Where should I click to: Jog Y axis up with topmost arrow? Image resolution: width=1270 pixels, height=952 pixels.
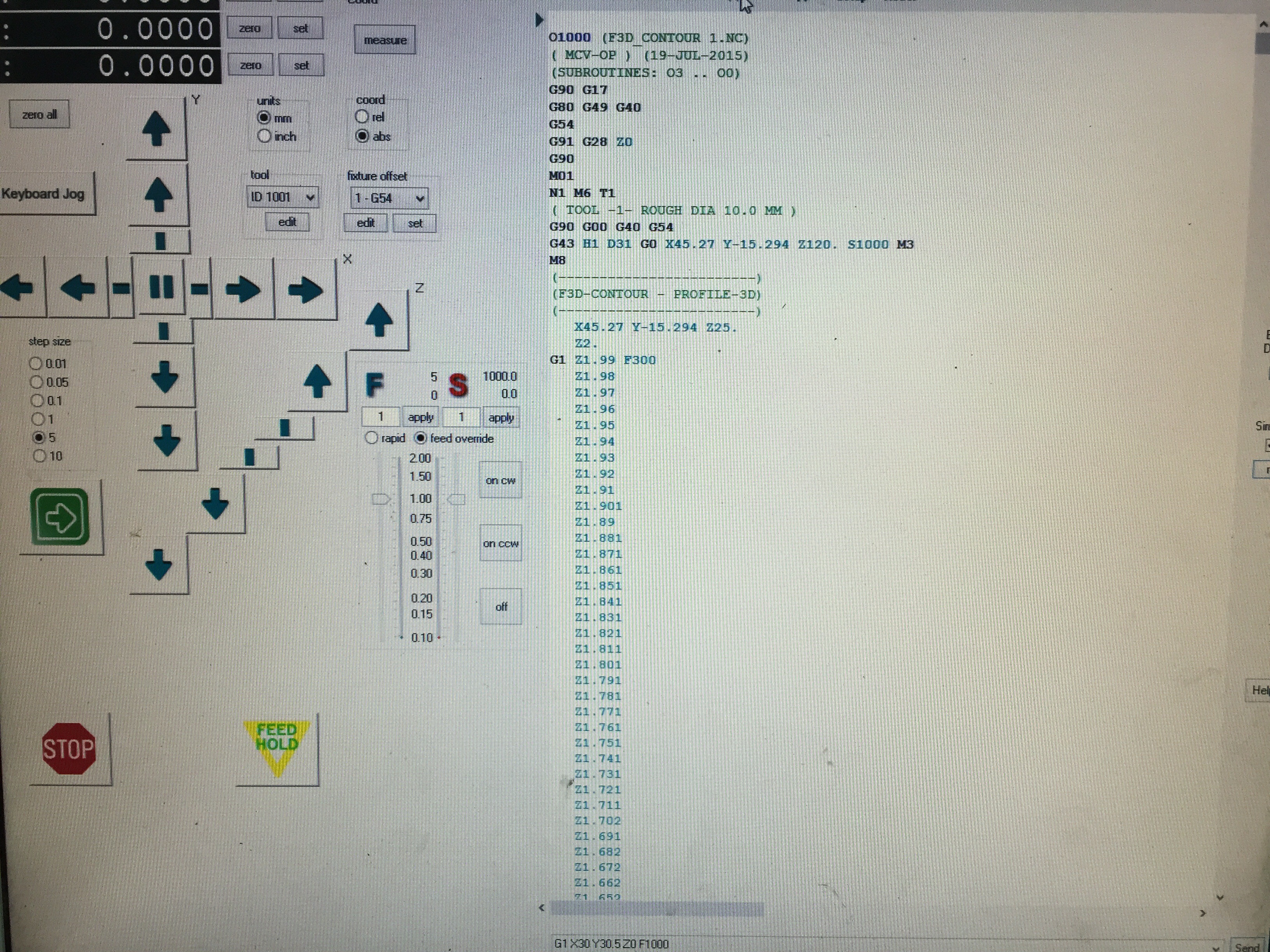(x=156, y=129)
